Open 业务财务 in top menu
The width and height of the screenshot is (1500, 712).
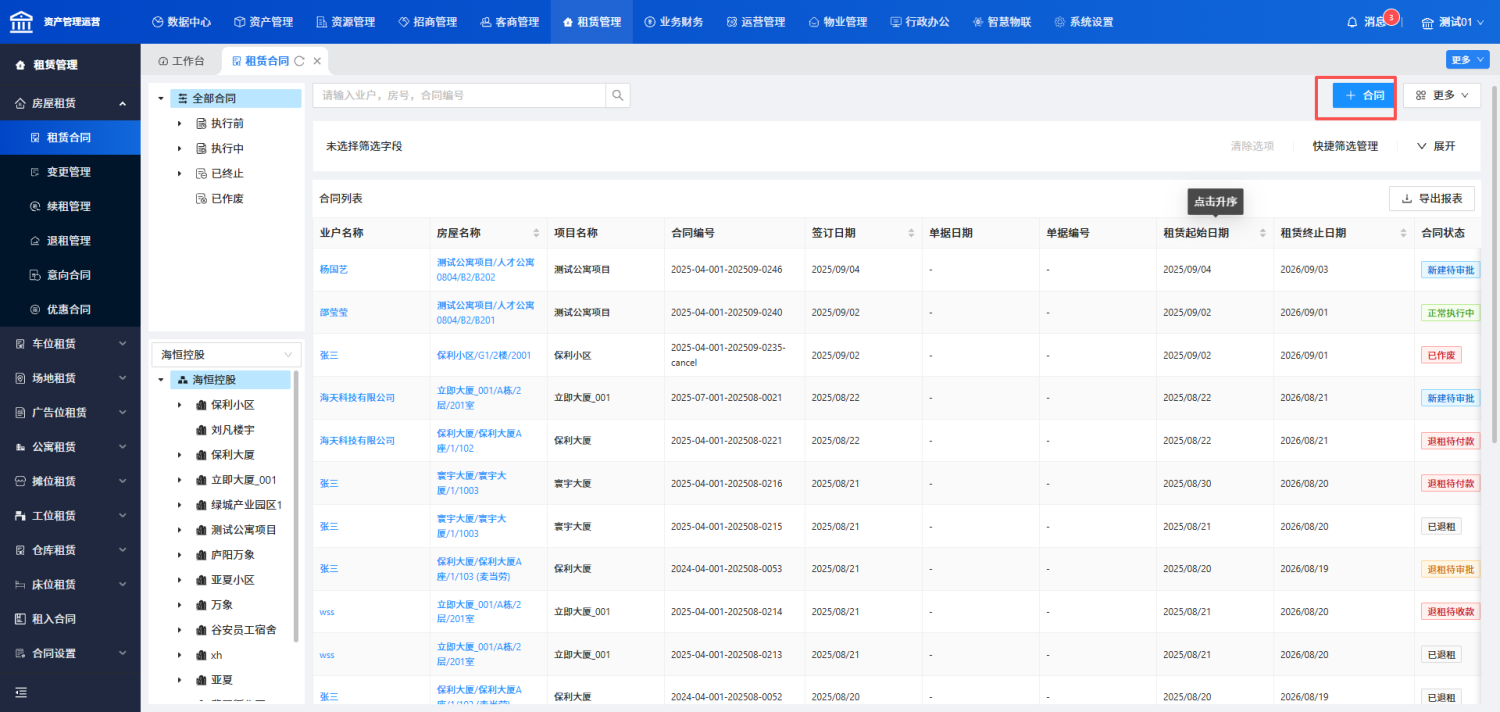point(673,22)
